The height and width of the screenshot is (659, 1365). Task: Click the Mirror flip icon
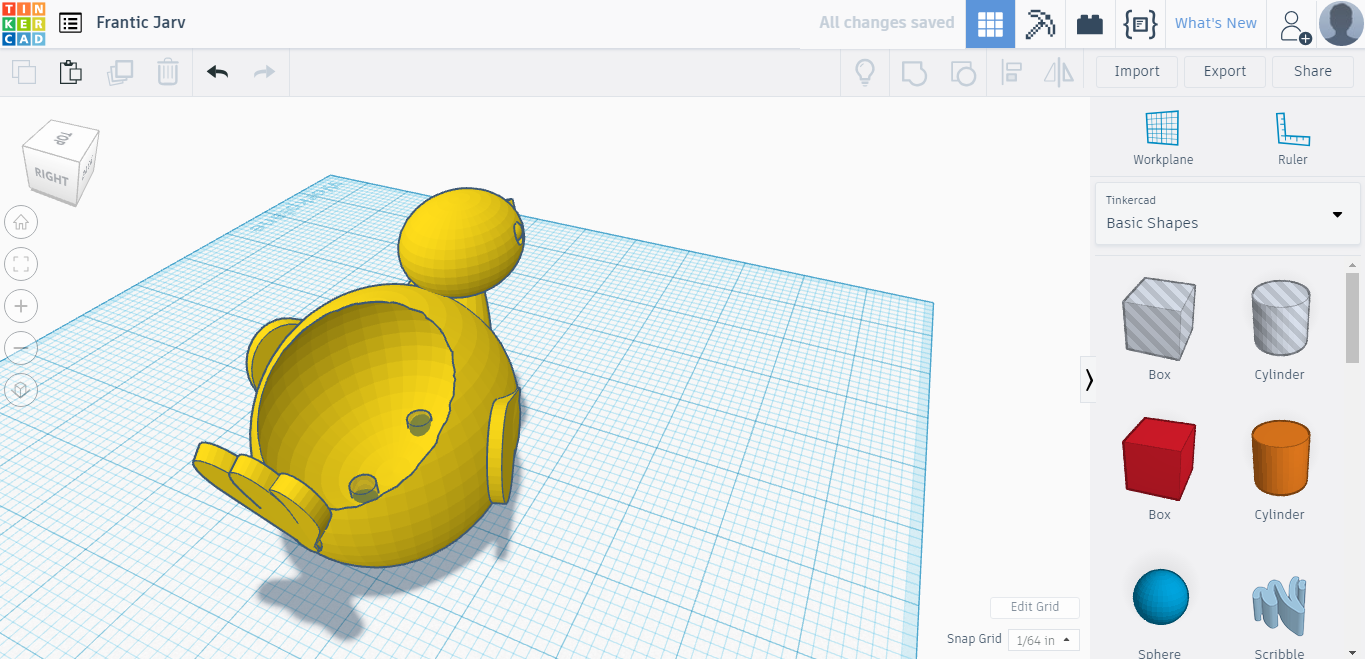(1058, 72)
